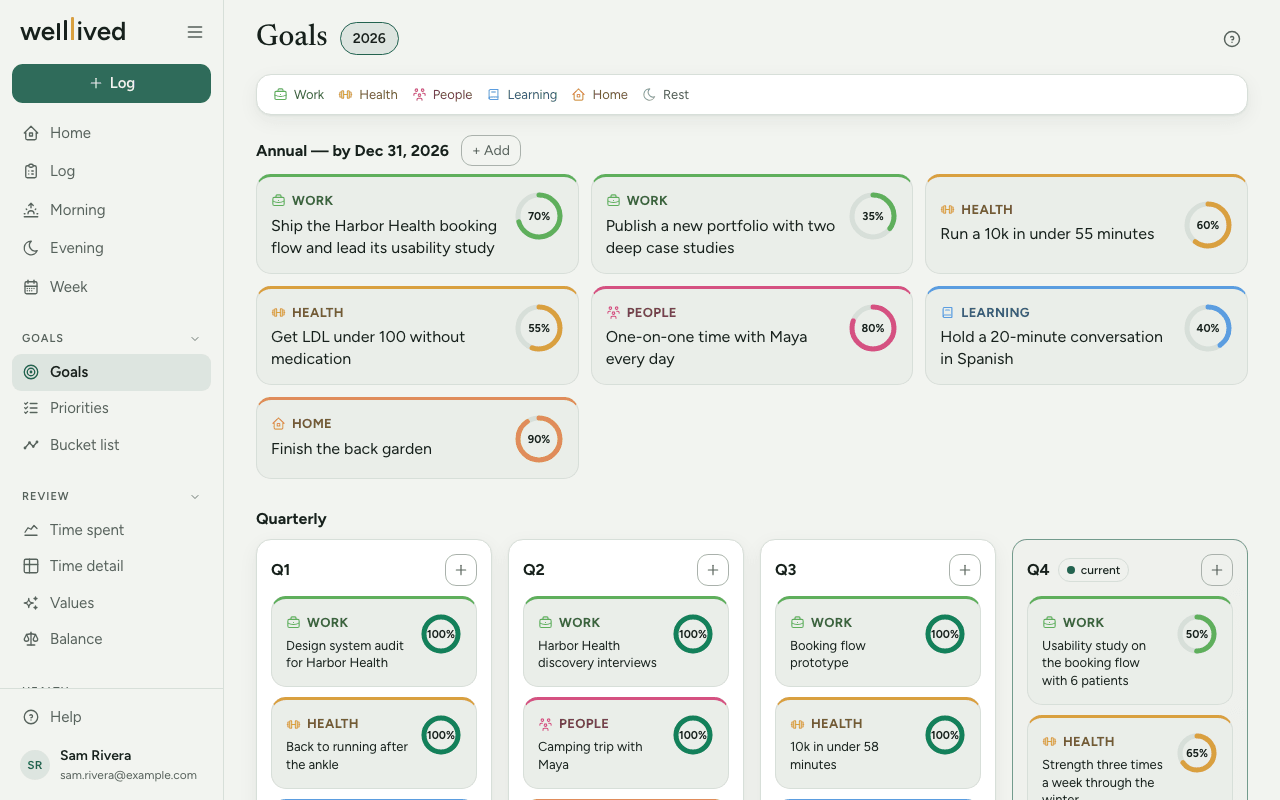Click the Week calendar icon
This screenshot has width=1280, height=800.
pos(31,287)
